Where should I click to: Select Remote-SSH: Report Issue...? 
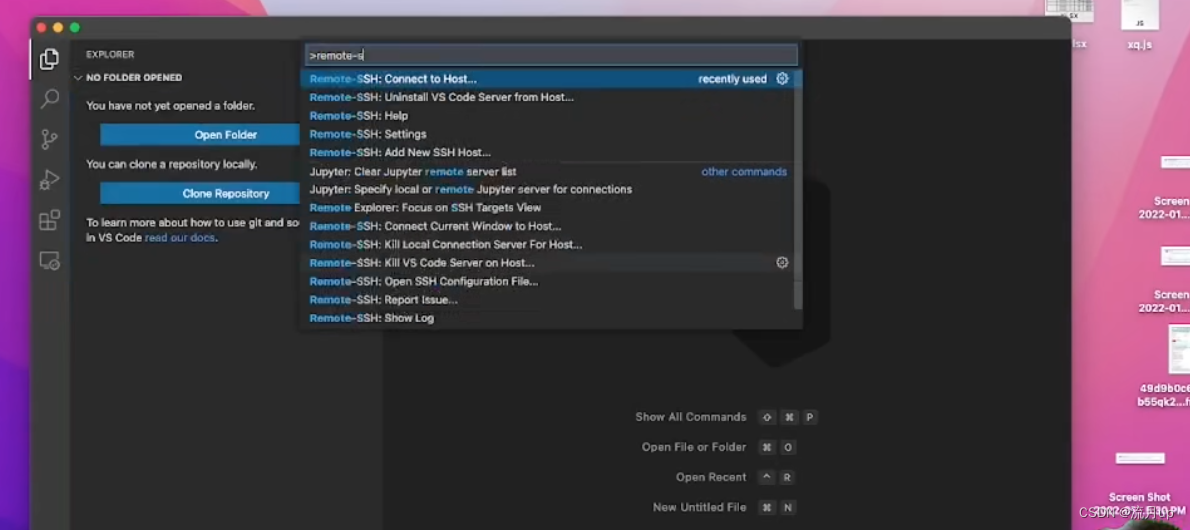coord(547,300)
